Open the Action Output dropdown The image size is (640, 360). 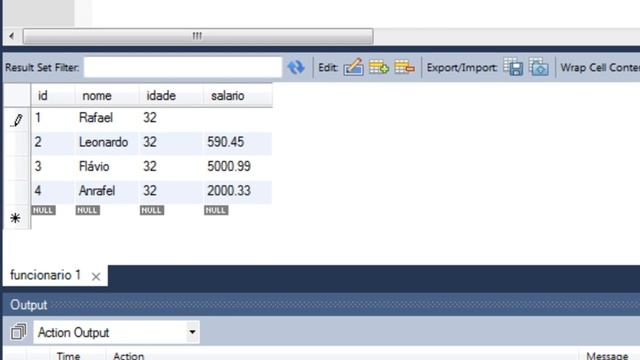[x=192, y=332]
